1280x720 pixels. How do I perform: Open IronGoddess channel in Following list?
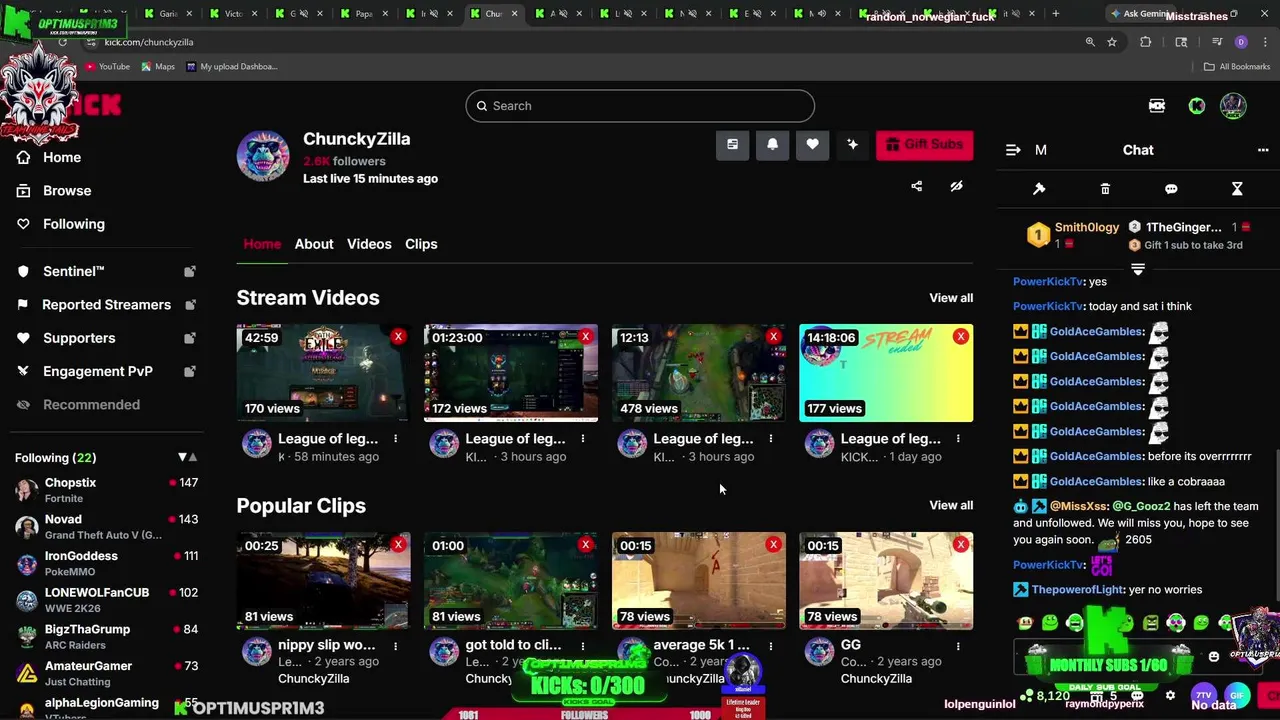105,563
